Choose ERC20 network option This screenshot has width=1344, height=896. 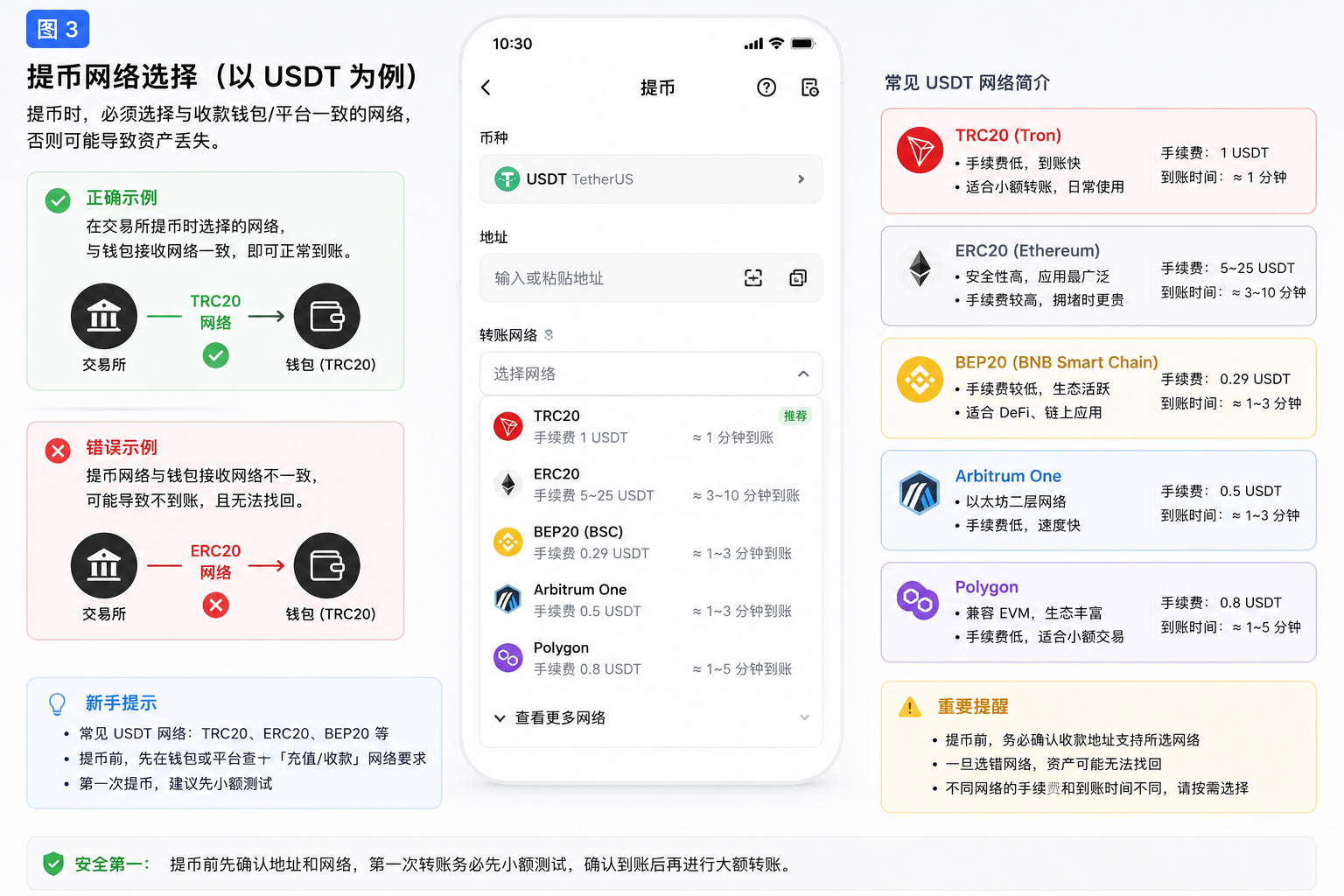coord(651,484)
